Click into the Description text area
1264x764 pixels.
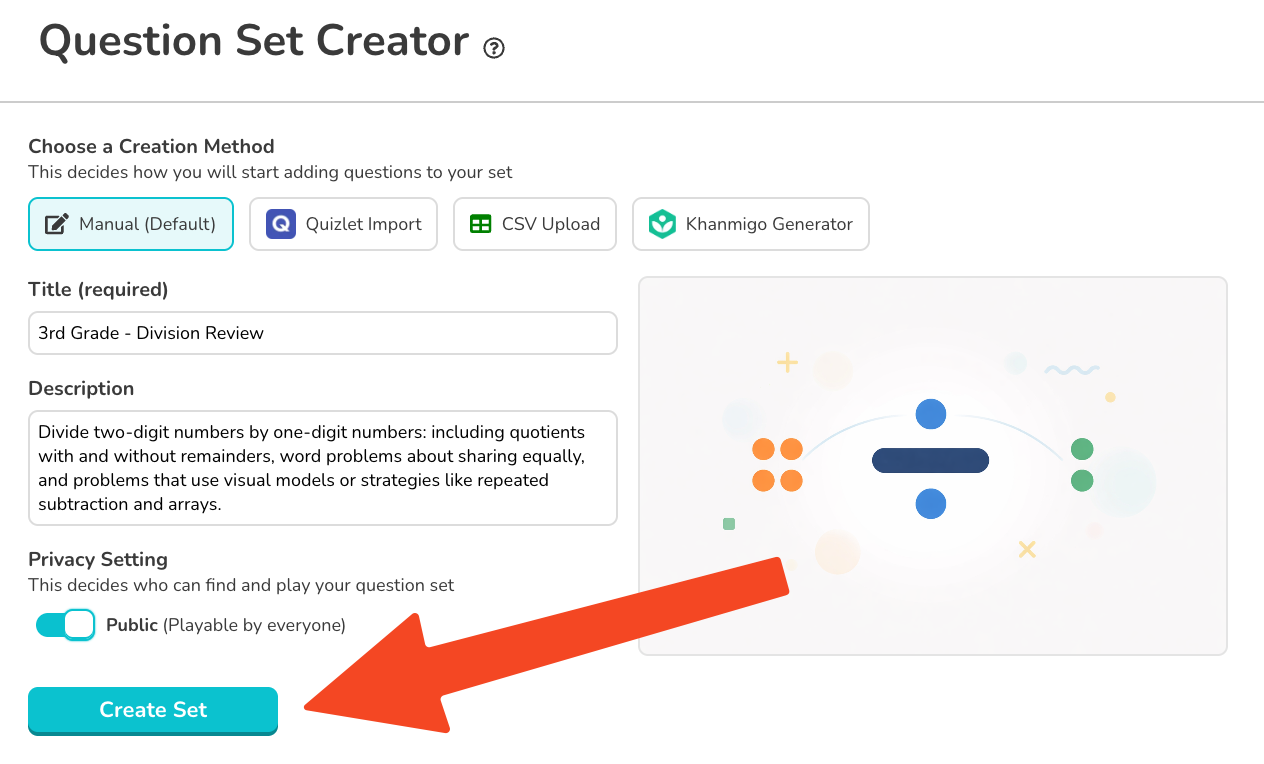[323, 468]
